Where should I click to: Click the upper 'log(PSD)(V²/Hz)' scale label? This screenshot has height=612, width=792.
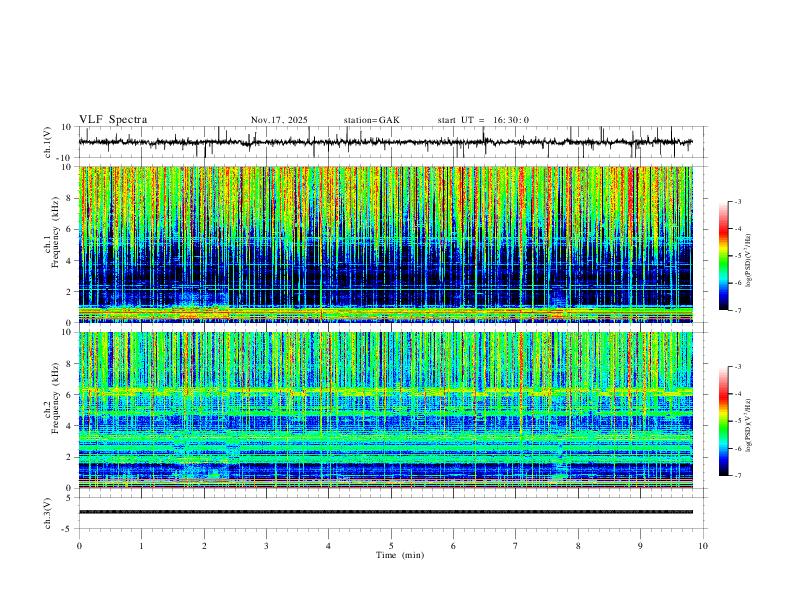[748, 261]
